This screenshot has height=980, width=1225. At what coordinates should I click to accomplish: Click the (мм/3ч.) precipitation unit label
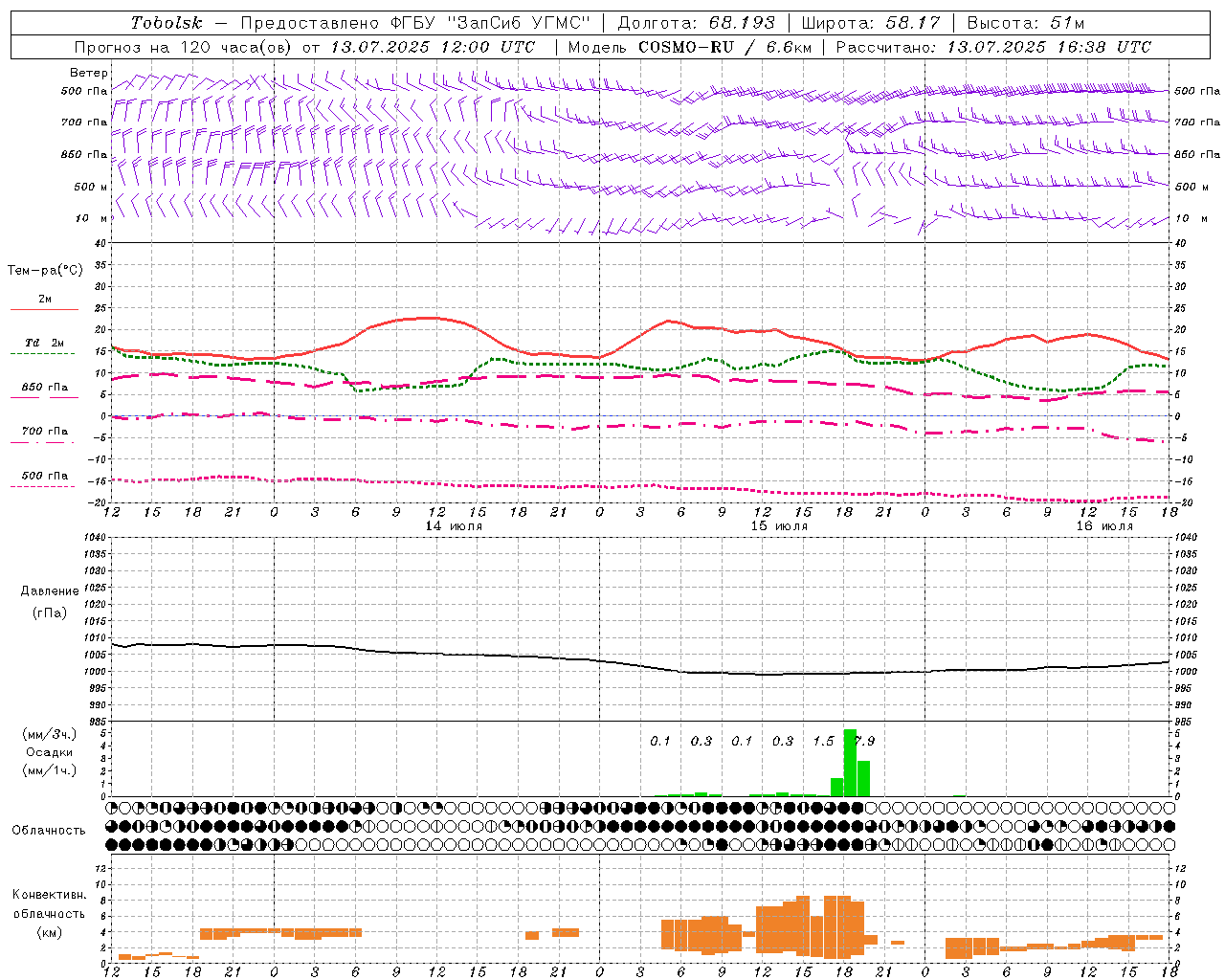coord(50,734)
